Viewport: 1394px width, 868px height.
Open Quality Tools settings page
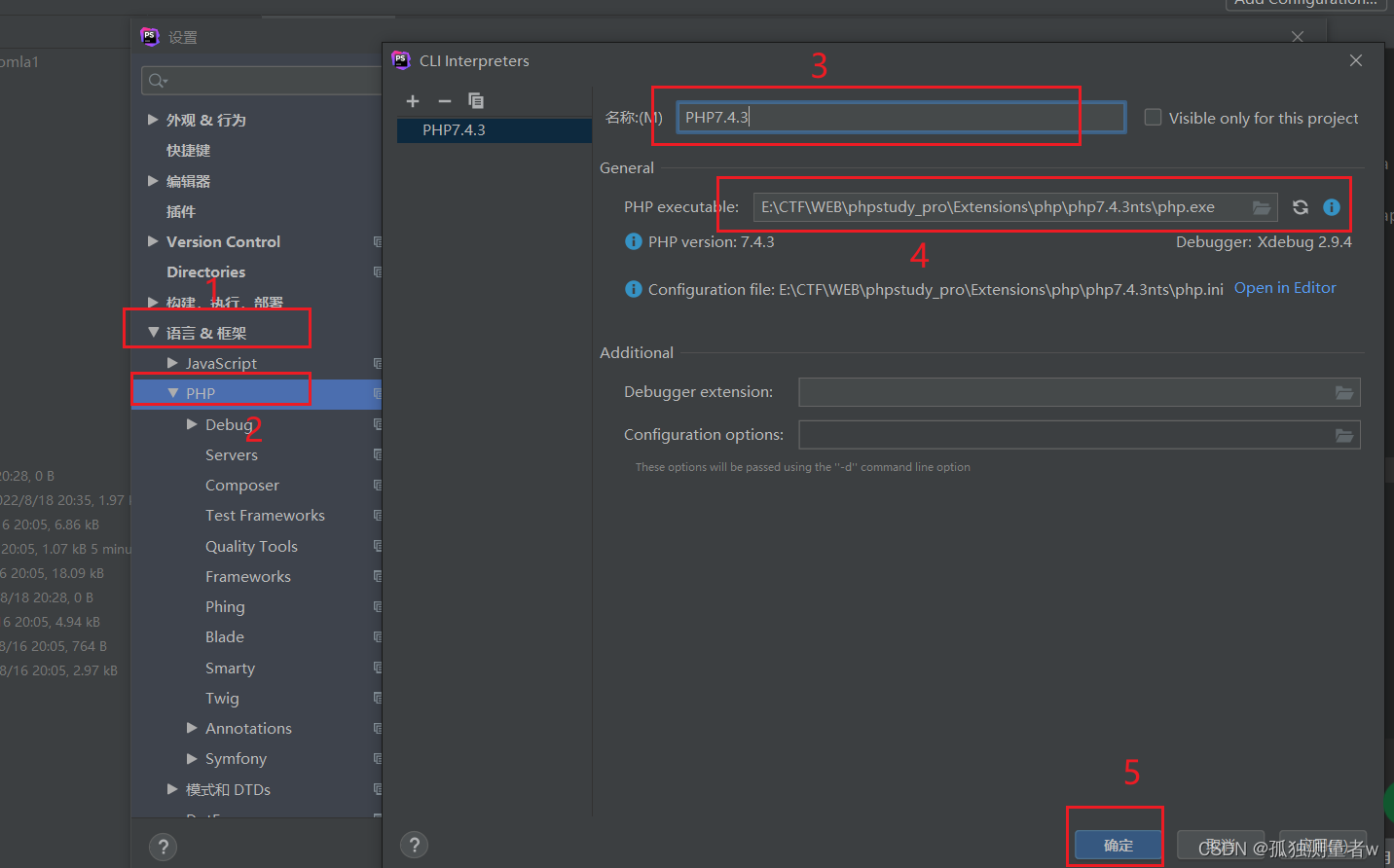[251, 546]
